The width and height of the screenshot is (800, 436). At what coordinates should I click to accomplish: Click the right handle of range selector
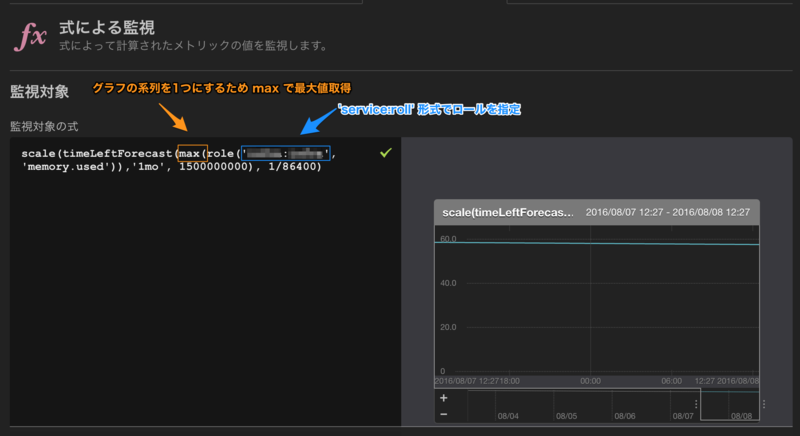coord(764,404)
